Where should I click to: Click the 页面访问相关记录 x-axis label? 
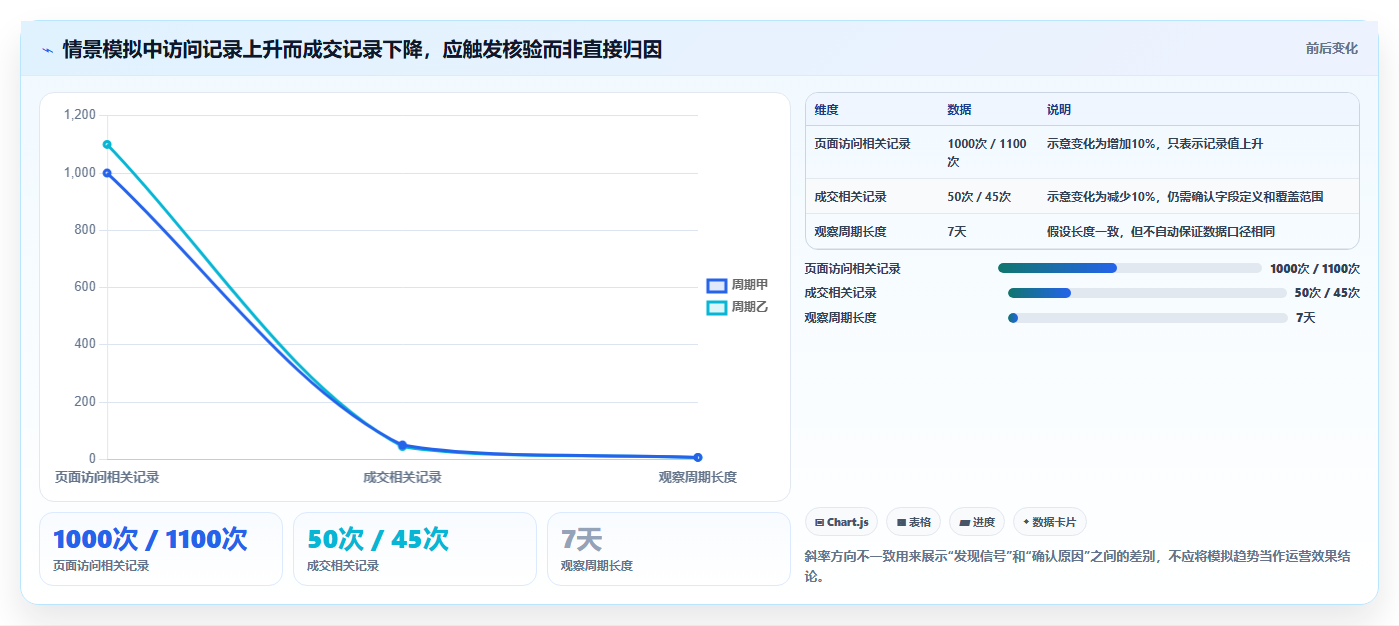tap(107, 477)
